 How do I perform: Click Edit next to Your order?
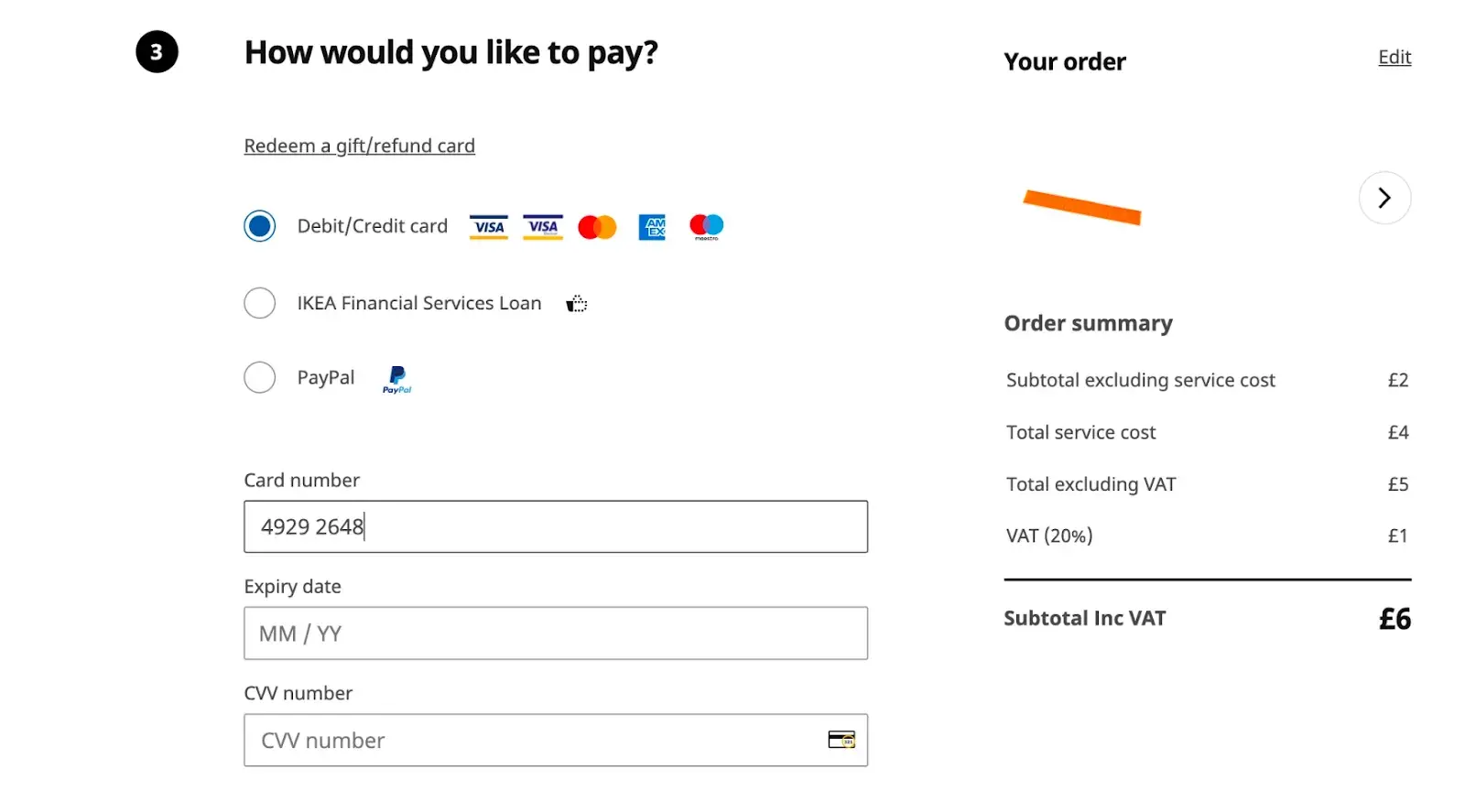[x=1394, y=57]
